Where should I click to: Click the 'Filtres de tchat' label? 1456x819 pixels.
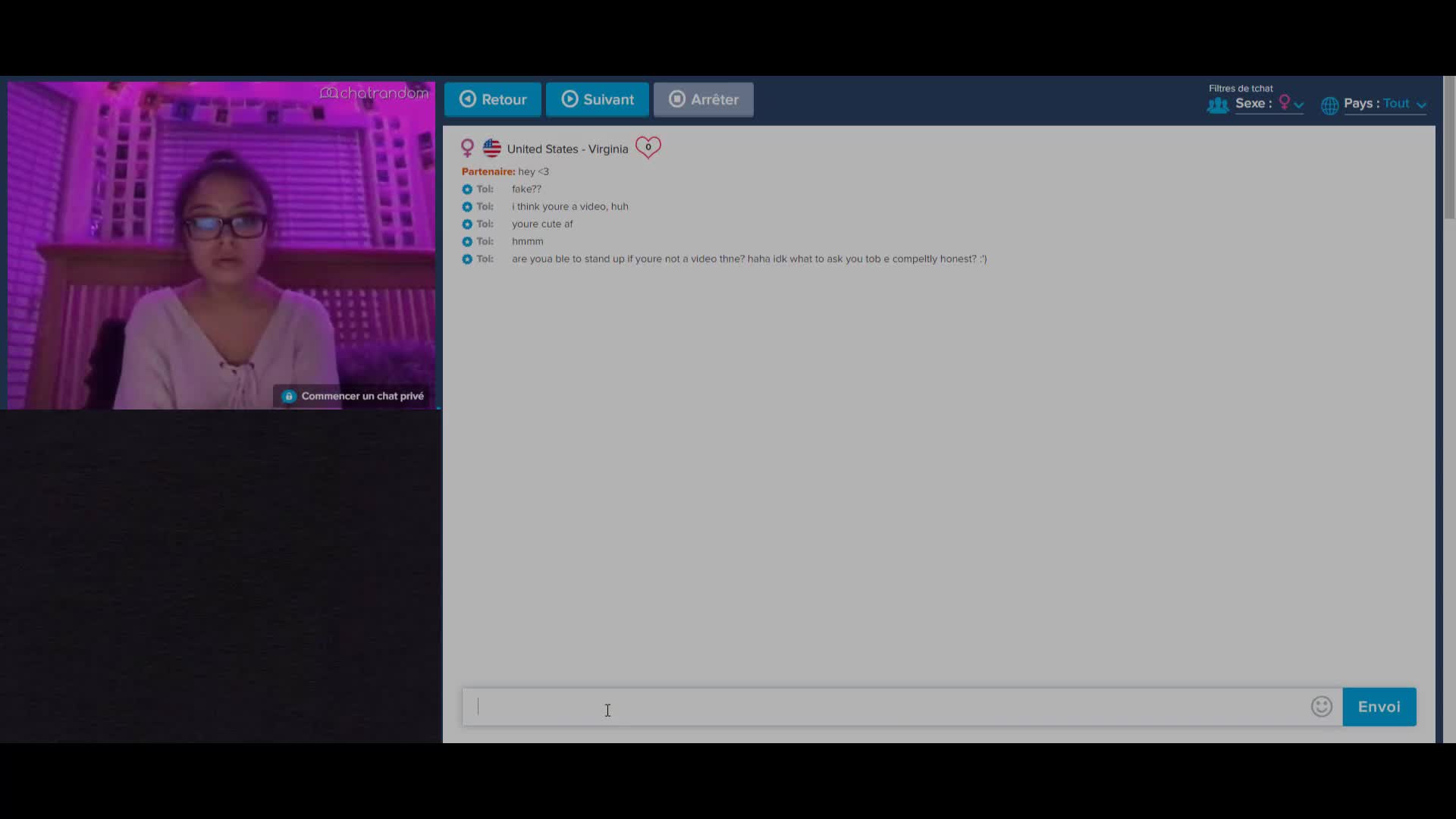point(1241,89)
